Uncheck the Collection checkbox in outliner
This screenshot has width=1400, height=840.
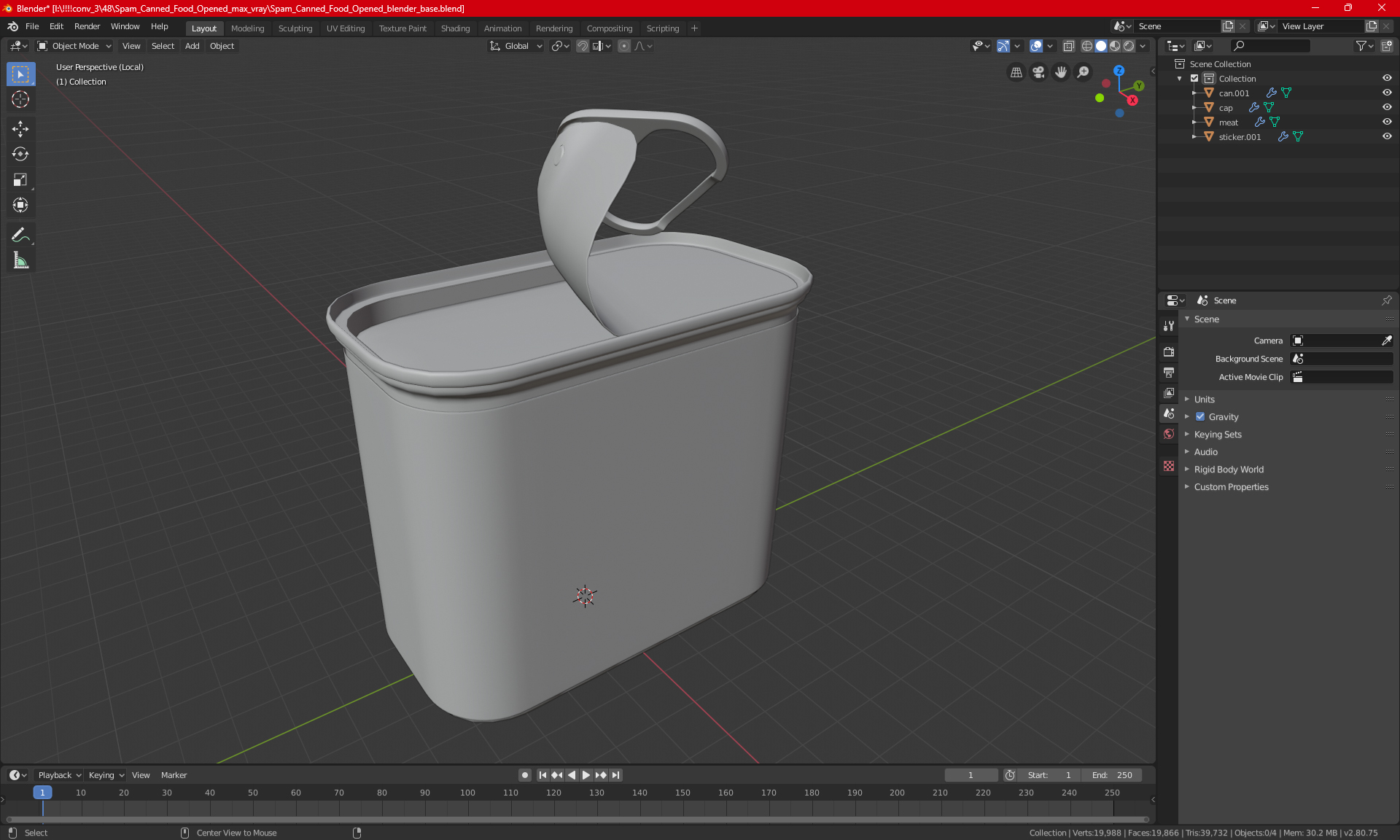point(1194,79)
